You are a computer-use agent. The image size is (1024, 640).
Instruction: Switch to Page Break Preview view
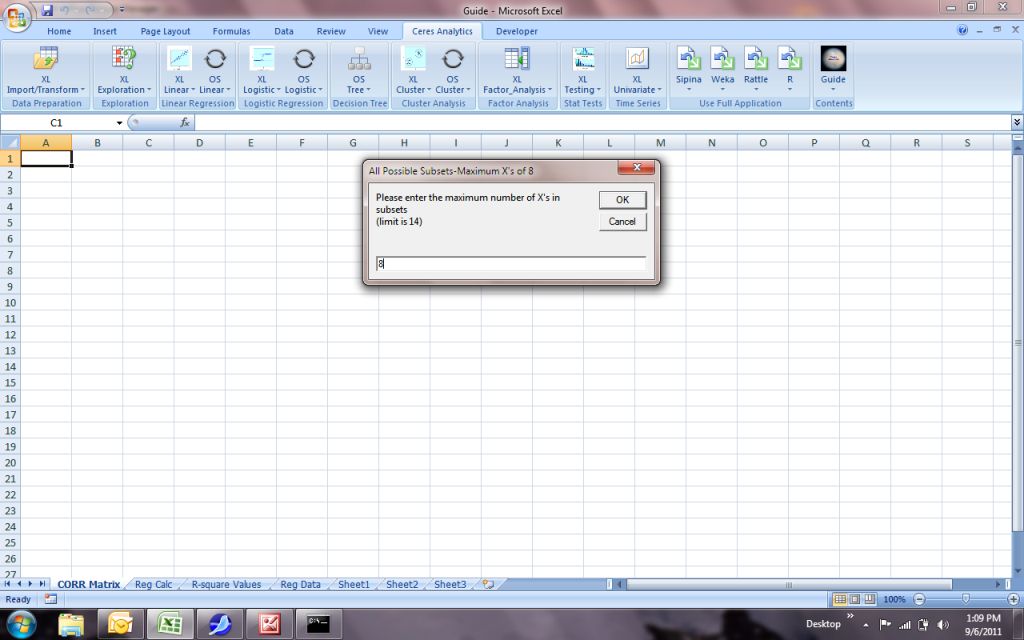(x=870, y=599)
